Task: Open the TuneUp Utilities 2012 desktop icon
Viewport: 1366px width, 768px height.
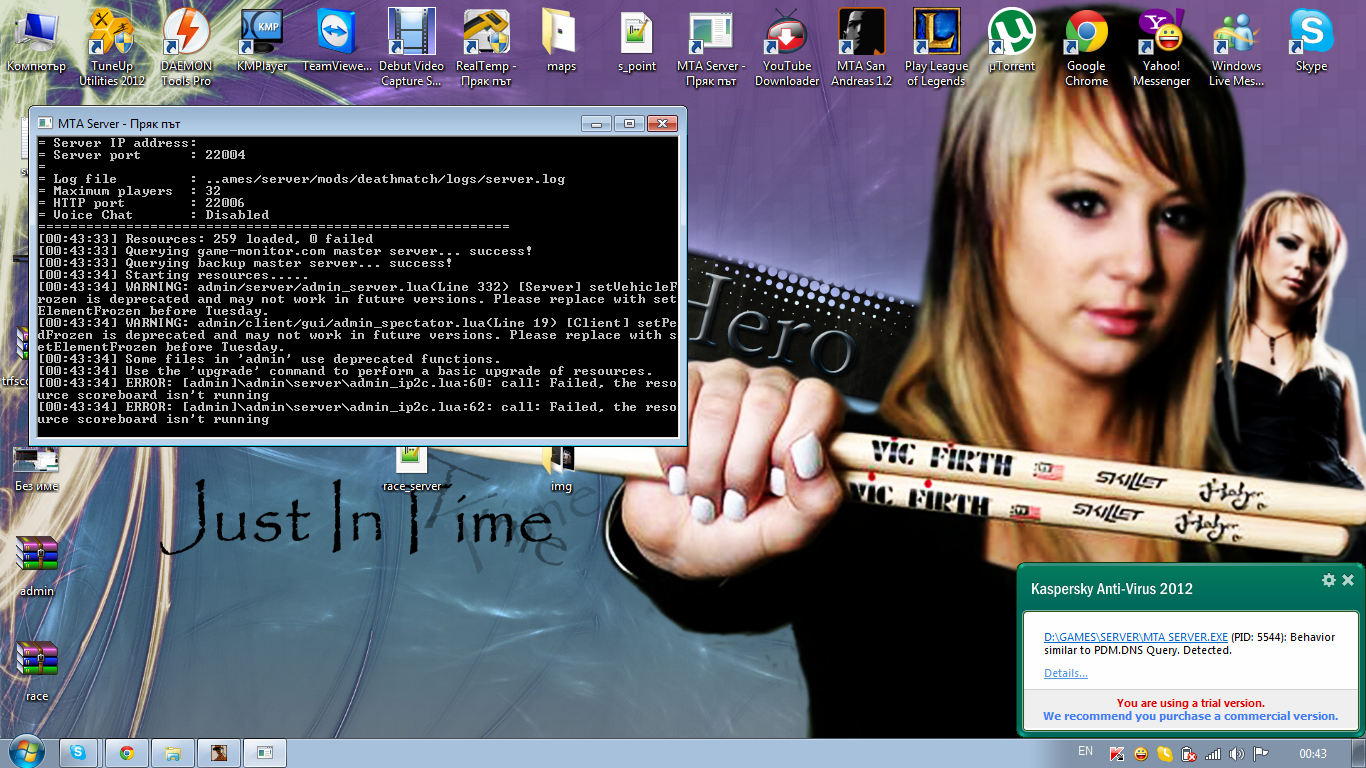Action: tap(112, 34)
